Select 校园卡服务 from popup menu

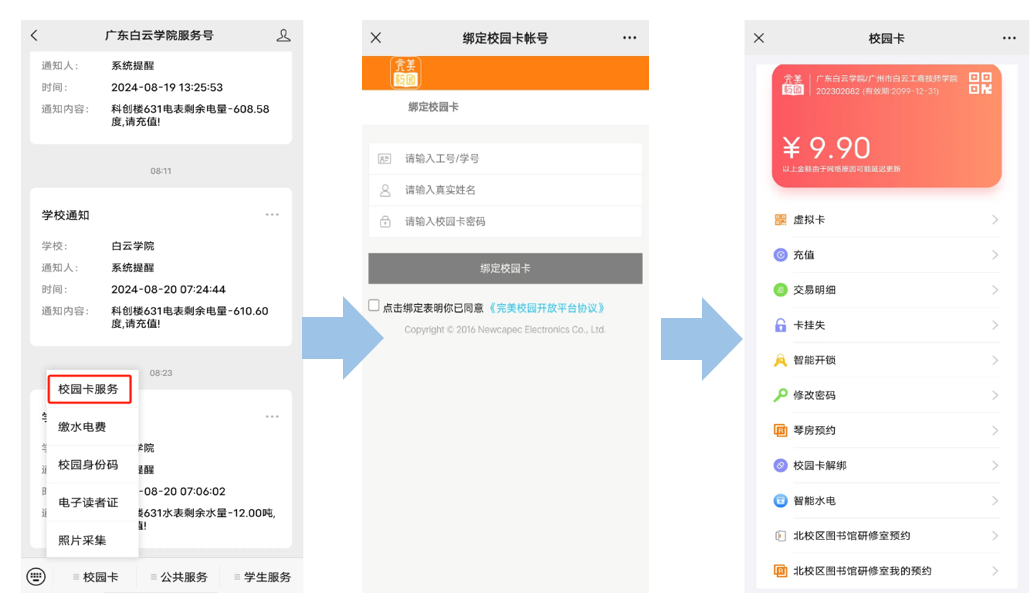click(x=88, y=389)
